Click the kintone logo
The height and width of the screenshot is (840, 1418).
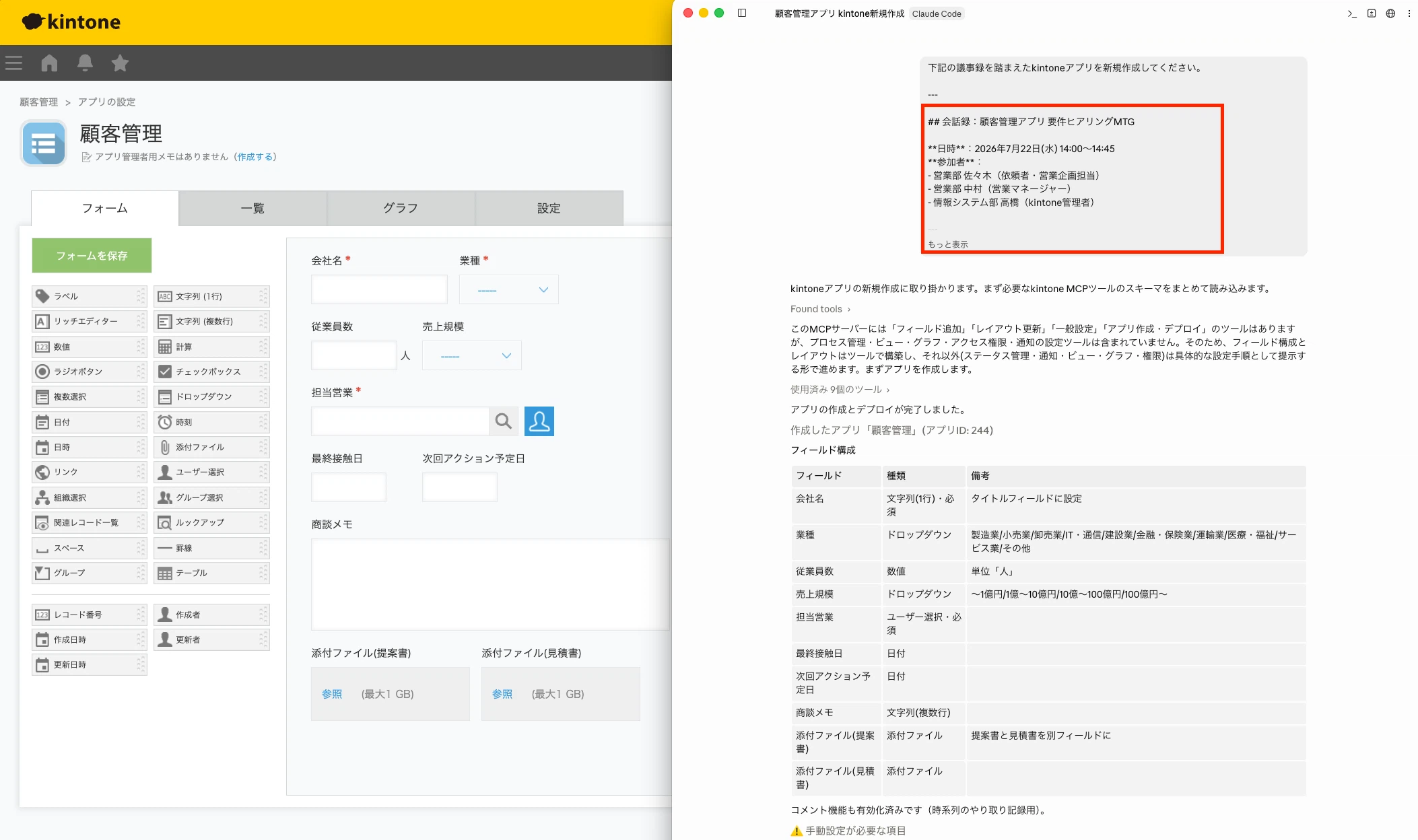[71, 22]
